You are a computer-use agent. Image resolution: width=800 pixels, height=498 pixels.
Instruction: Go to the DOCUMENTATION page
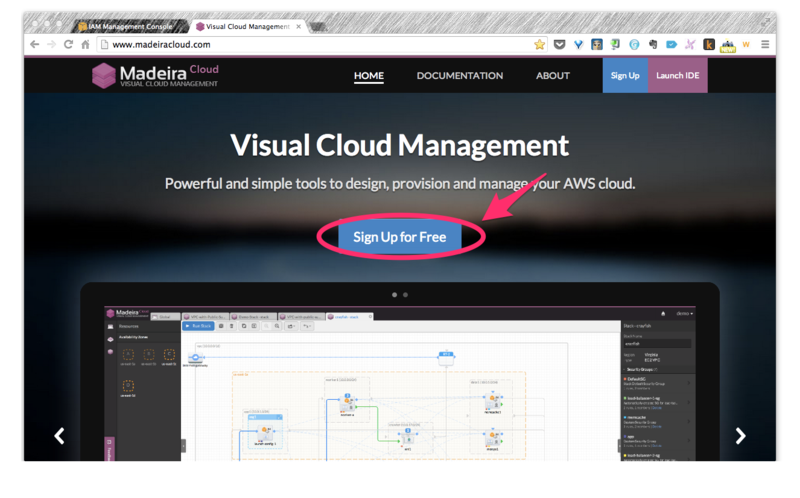click(x=460, y=76)
